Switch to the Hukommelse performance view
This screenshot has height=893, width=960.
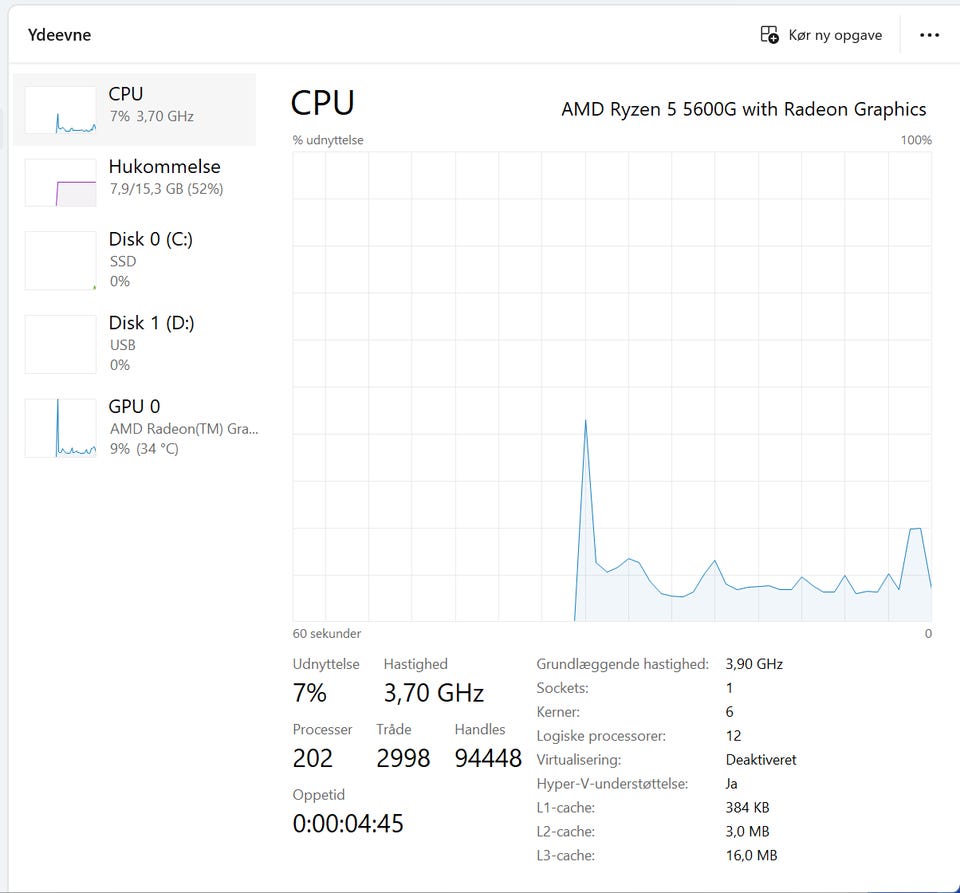pos(164,167)
